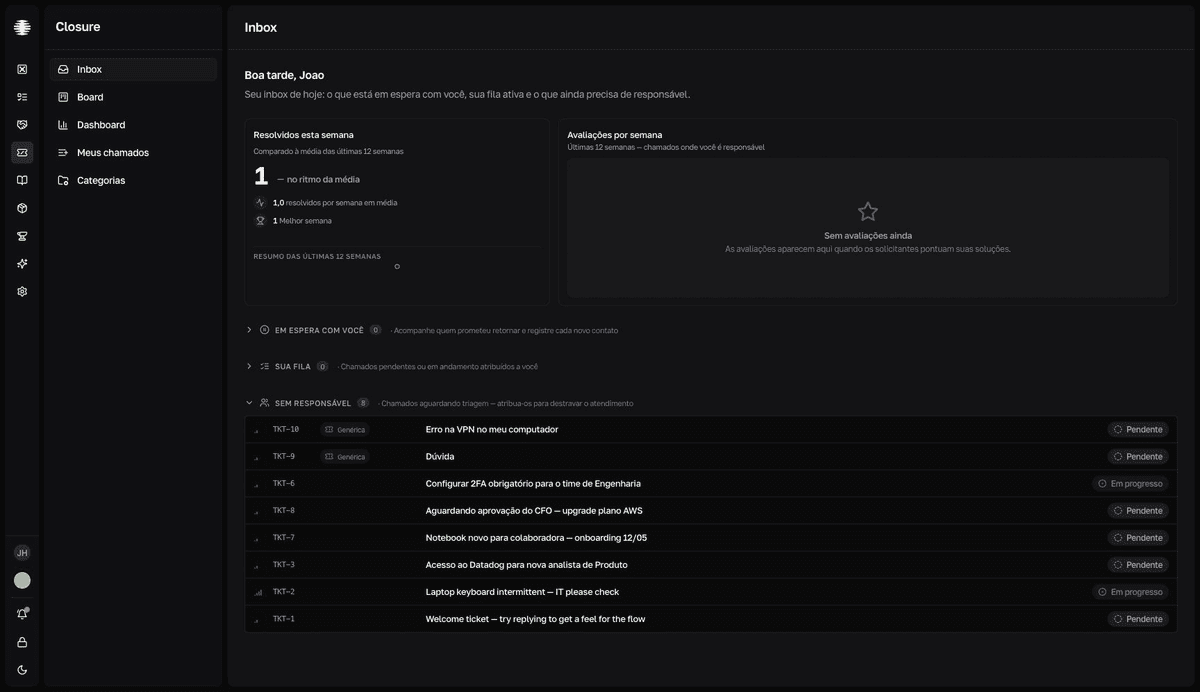This screenshot has width=1200, height=692.
Task: Click signal-bars priority icon of TKT-2
Action: [x=258, y=592]
